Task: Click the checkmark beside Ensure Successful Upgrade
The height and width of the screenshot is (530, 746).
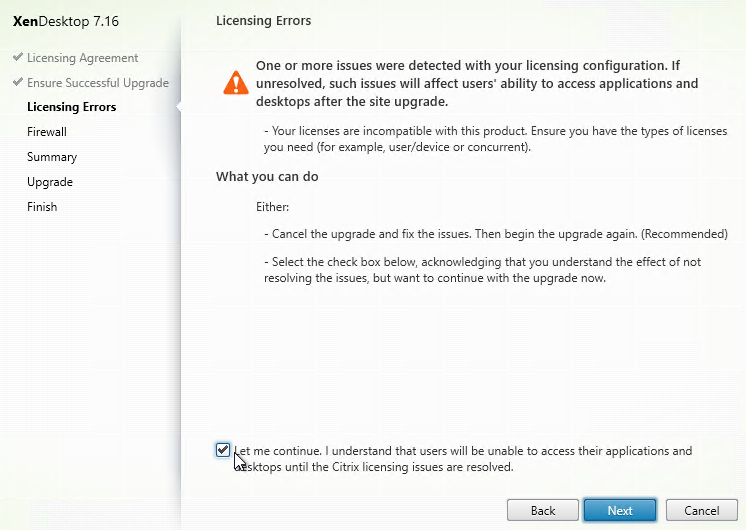Action: tap(18, 82)
